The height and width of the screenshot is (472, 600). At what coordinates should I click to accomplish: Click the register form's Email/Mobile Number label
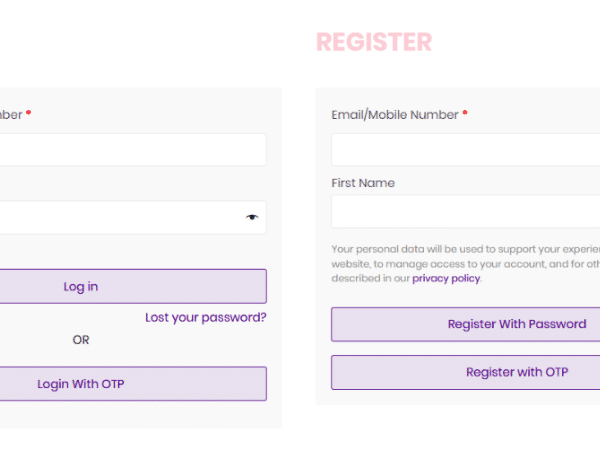coord(395,115)
